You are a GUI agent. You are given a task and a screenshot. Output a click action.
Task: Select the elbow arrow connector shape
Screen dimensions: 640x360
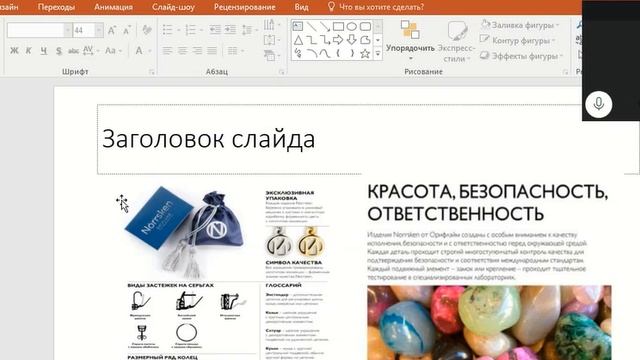(x=325, y=40)
